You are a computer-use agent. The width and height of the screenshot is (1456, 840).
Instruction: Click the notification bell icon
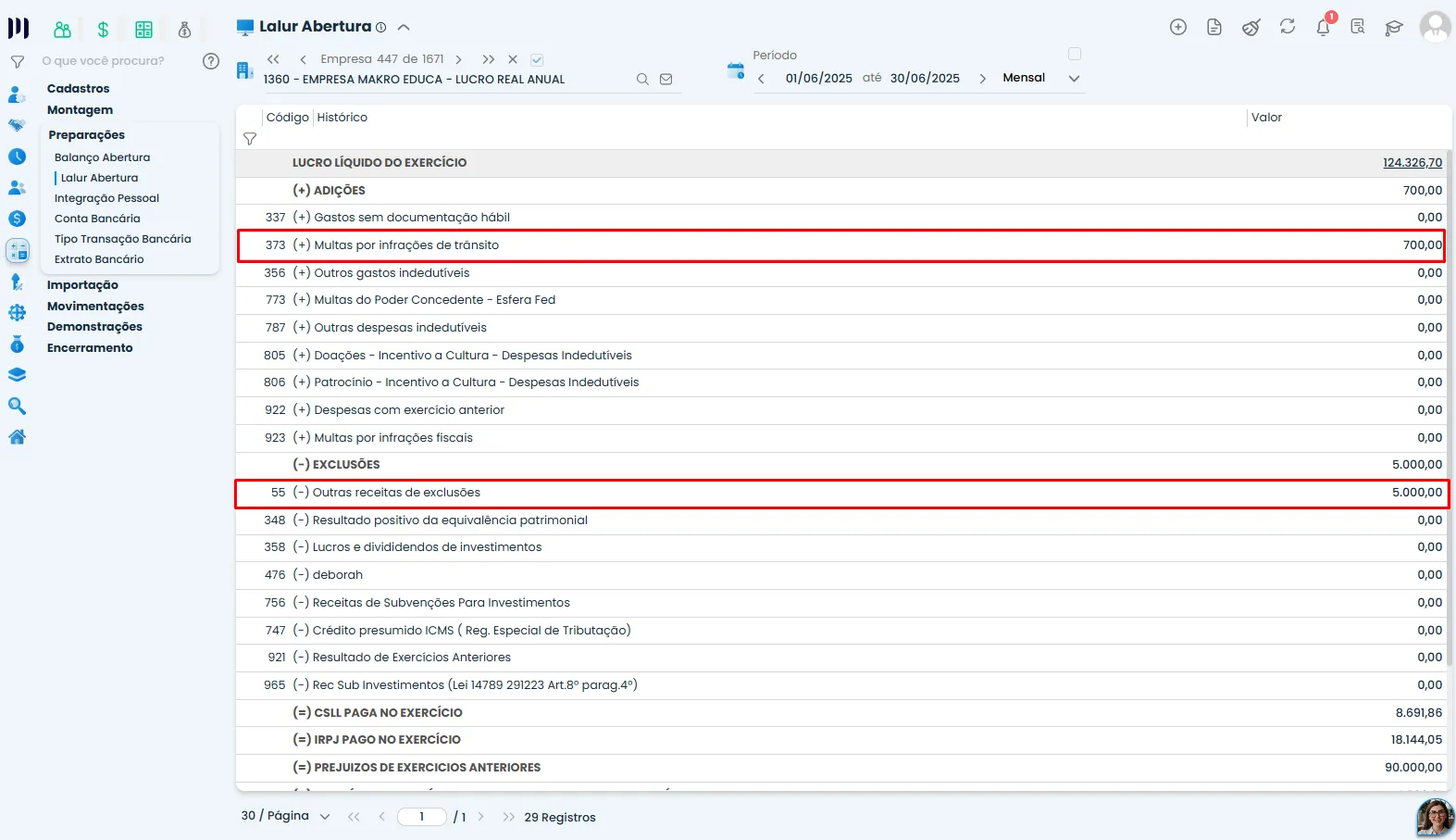[1324, 27]
